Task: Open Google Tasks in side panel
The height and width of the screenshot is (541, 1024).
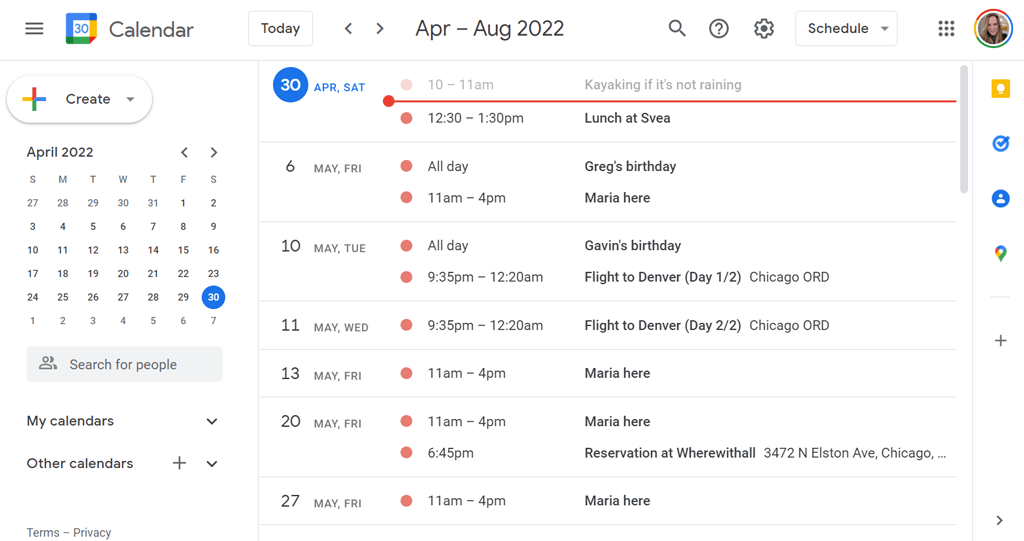Action: (1000, 144)
